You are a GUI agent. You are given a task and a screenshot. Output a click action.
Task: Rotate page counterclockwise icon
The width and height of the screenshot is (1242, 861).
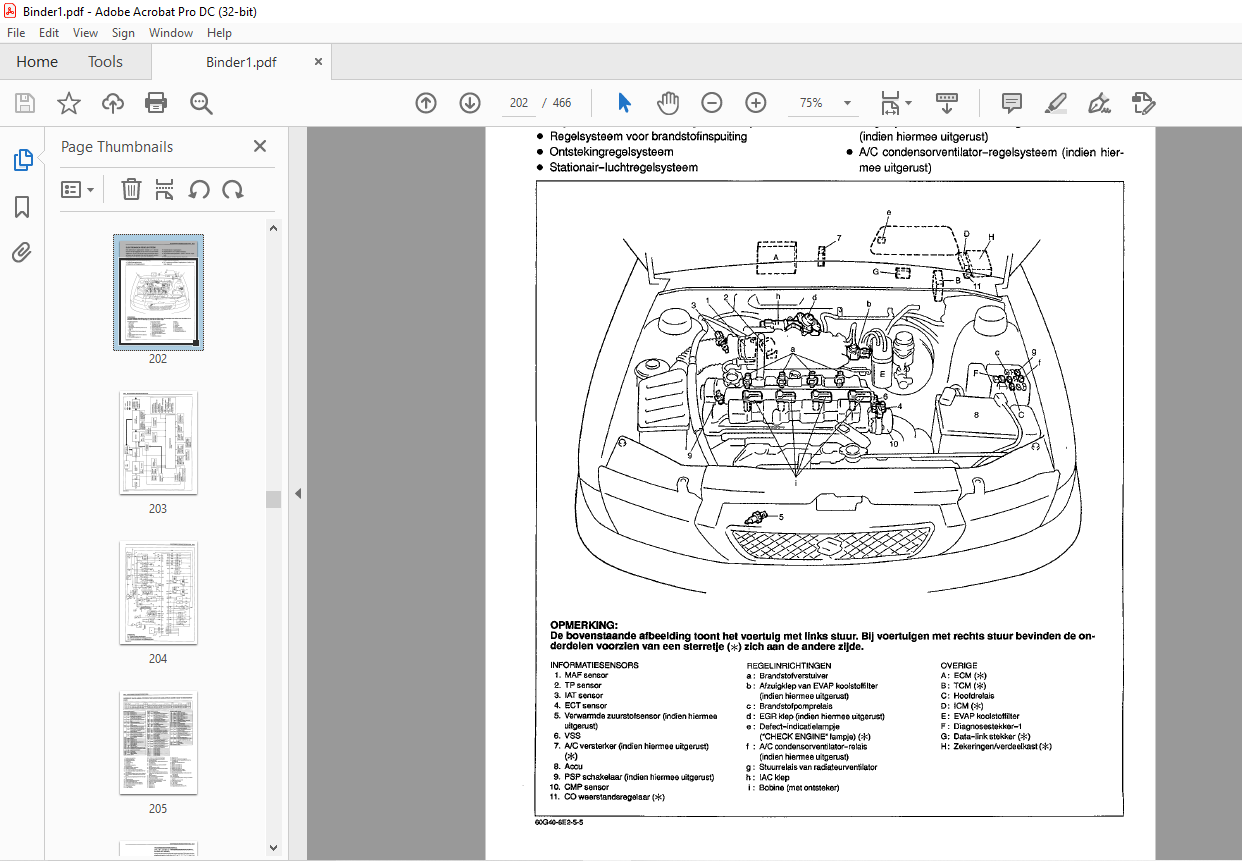click(x=199, y=189)
